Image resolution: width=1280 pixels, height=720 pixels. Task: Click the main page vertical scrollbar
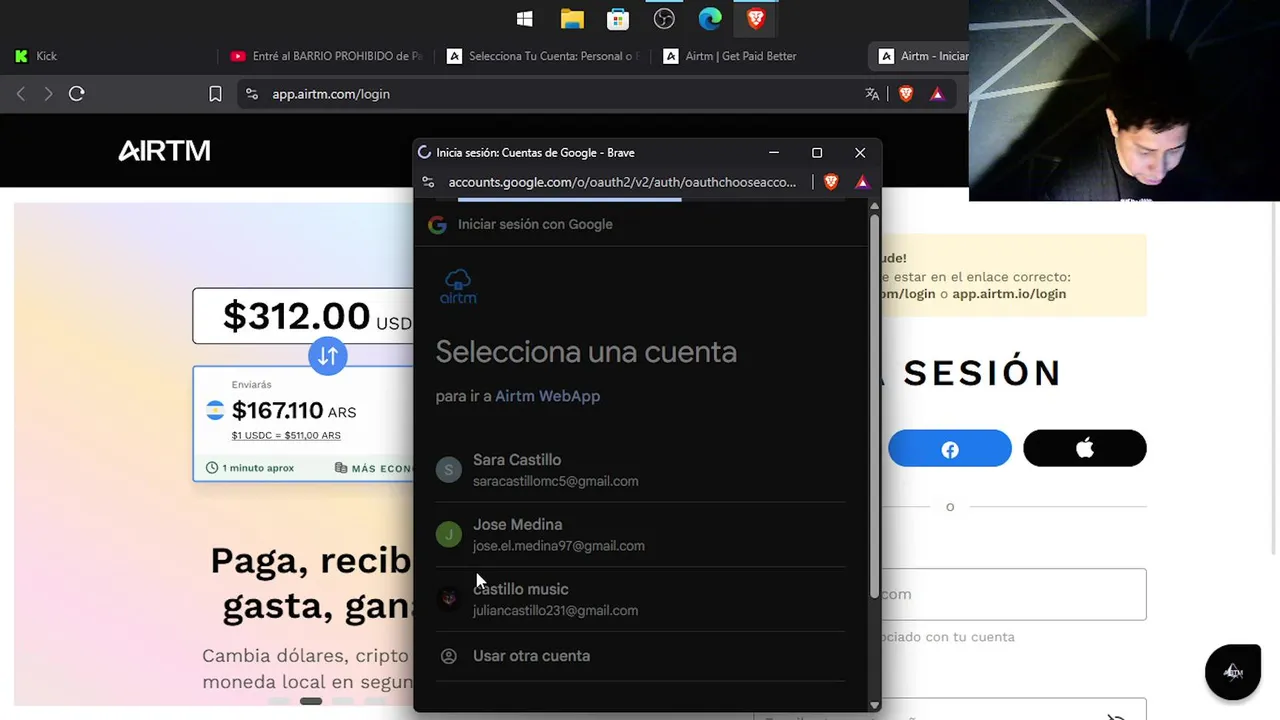click(1274, 380)
